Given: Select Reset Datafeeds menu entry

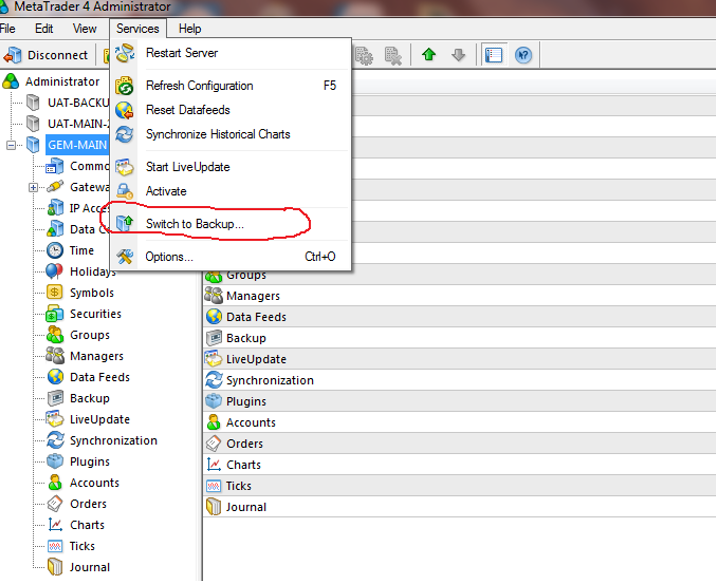Looking at the screenshot, I should coord(231,110).
